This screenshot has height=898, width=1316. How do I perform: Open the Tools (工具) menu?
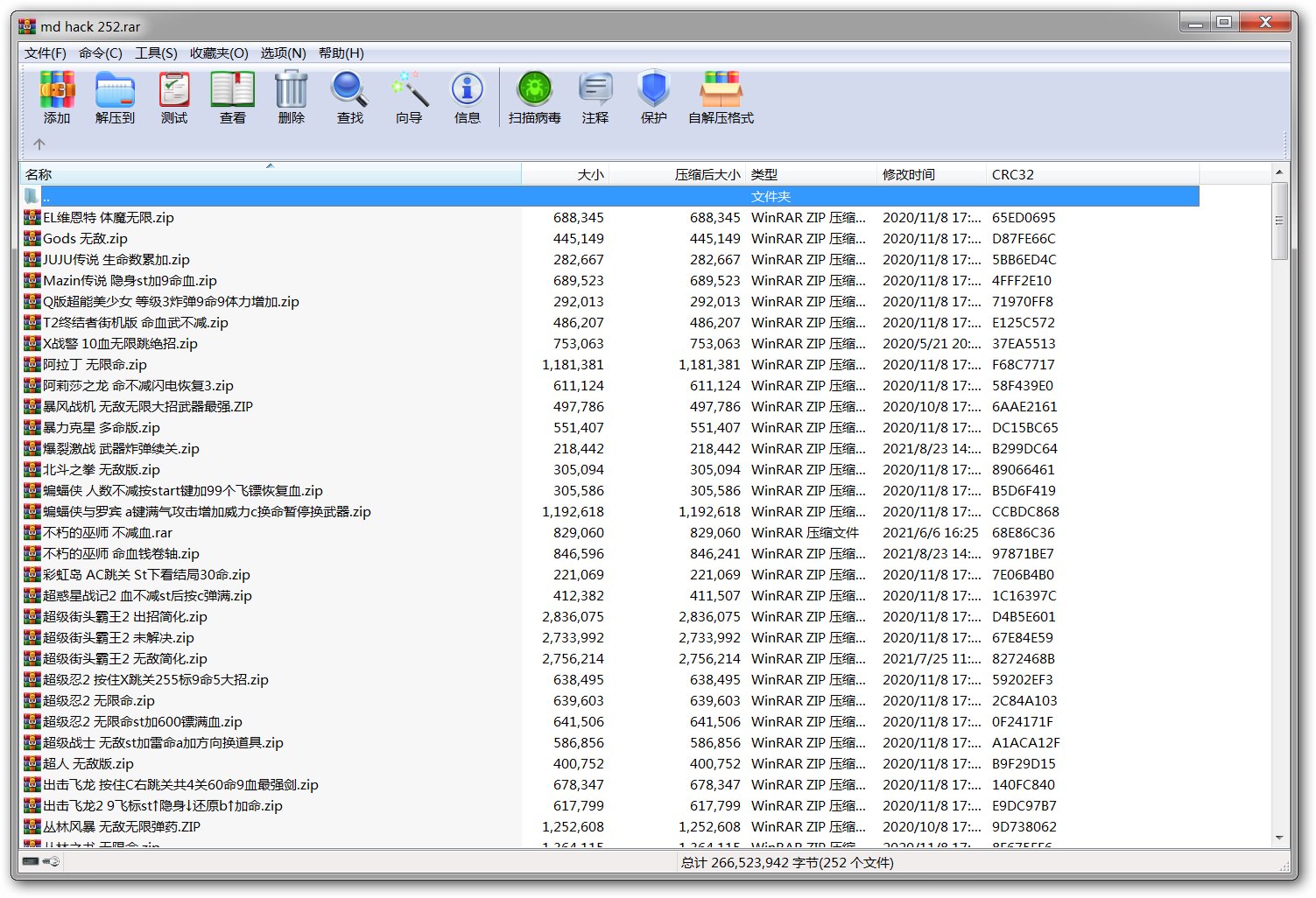point(156,53)
